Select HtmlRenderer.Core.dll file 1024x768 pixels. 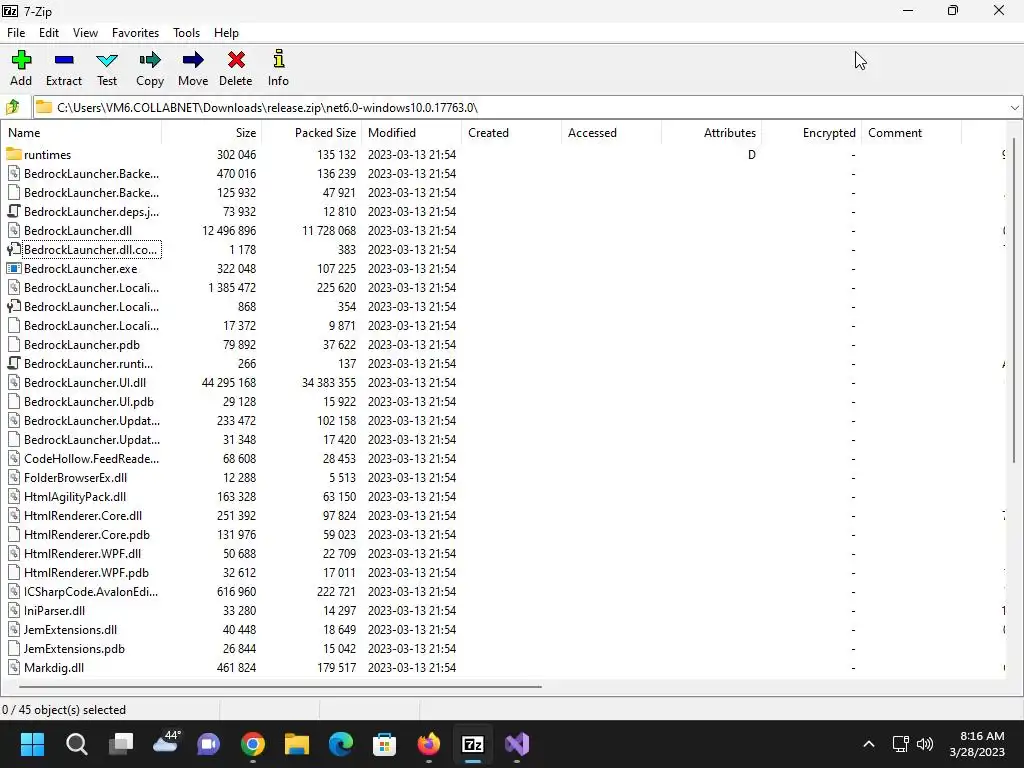tap(83, 516)
